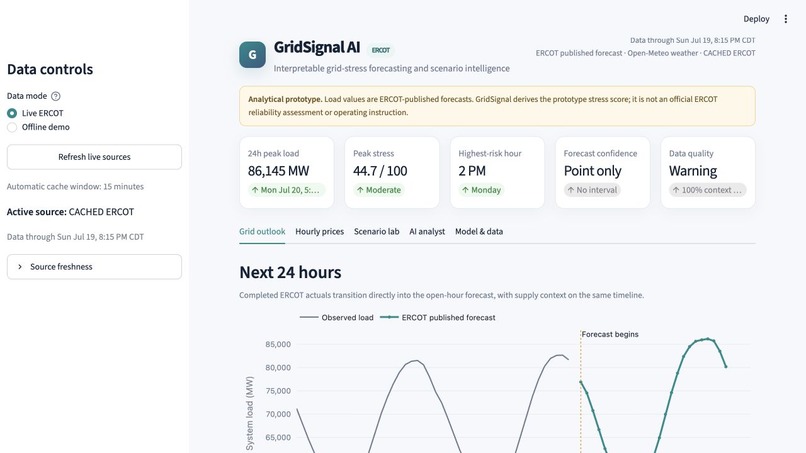Select the Offline demo radio option
Image resolution: width=806 pixels, height=453 pixels.
[x=39, y=127]
